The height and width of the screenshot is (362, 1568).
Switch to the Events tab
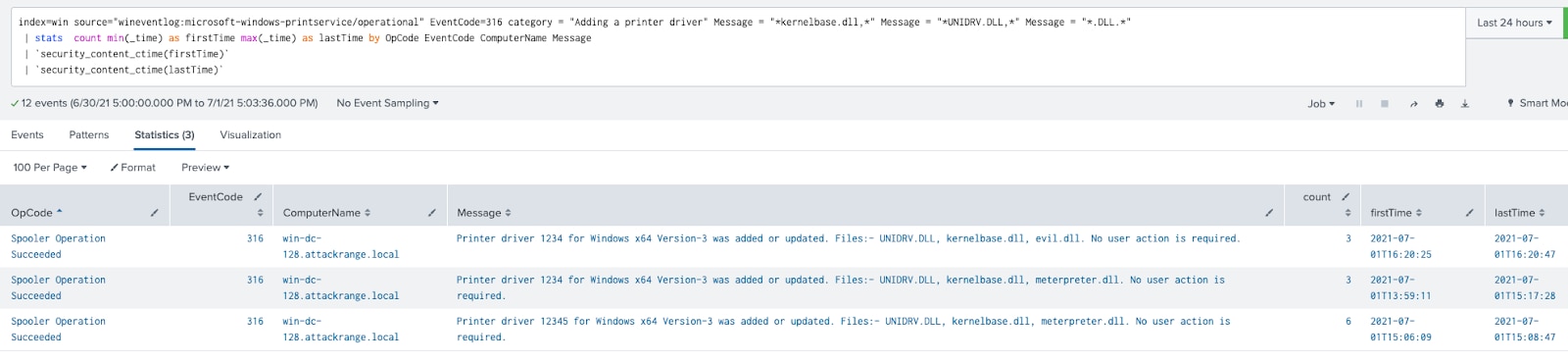coord(27,135)
